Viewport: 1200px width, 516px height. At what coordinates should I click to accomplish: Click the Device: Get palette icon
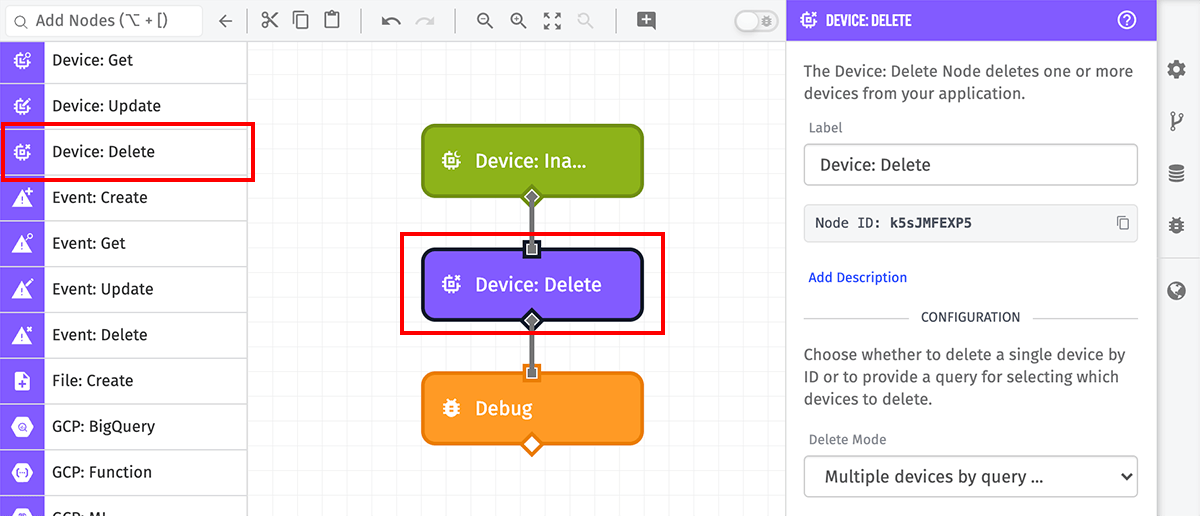point(22,60)
